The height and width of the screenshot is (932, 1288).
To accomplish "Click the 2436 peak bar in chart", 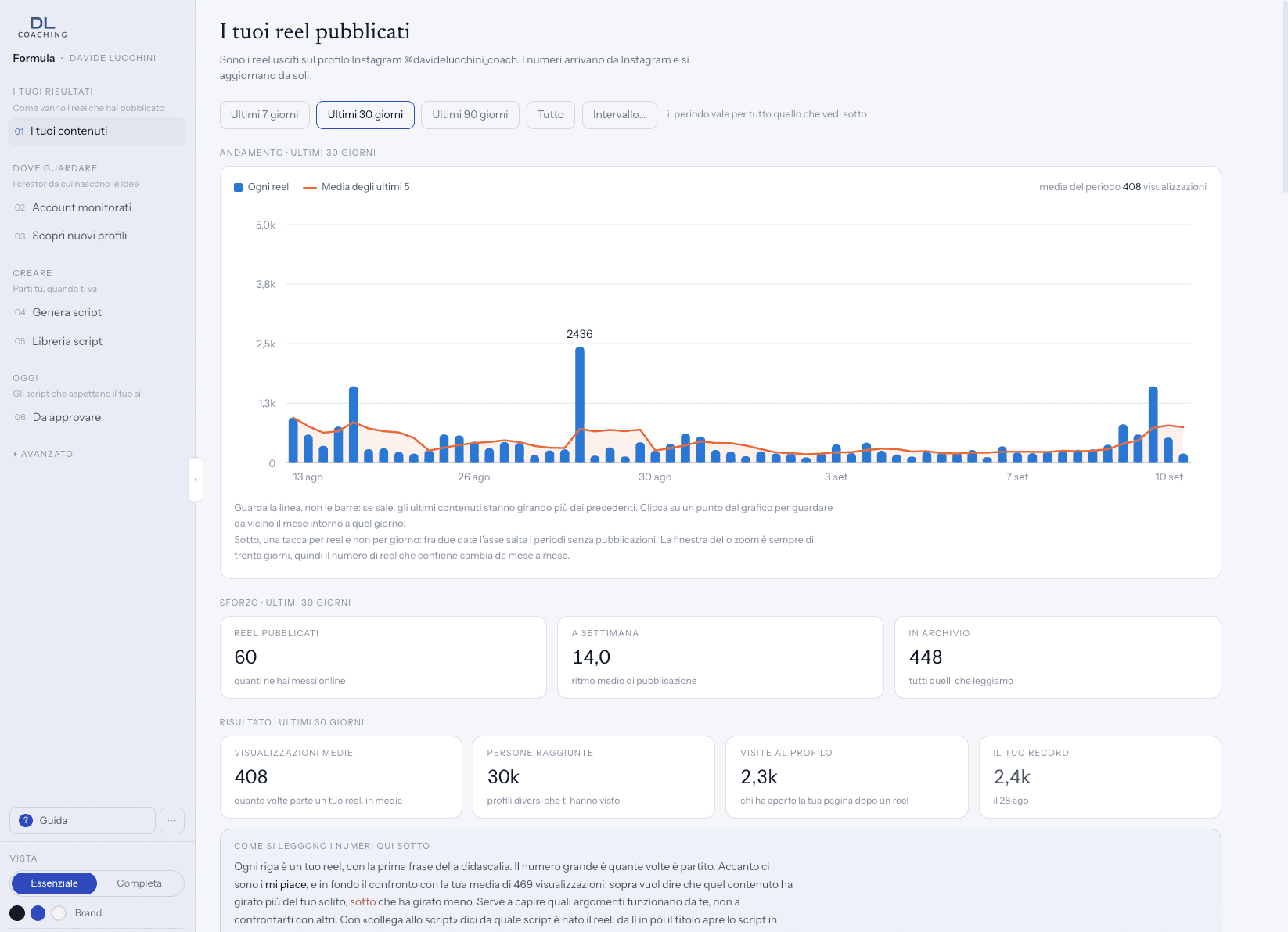I will point(580,405).
